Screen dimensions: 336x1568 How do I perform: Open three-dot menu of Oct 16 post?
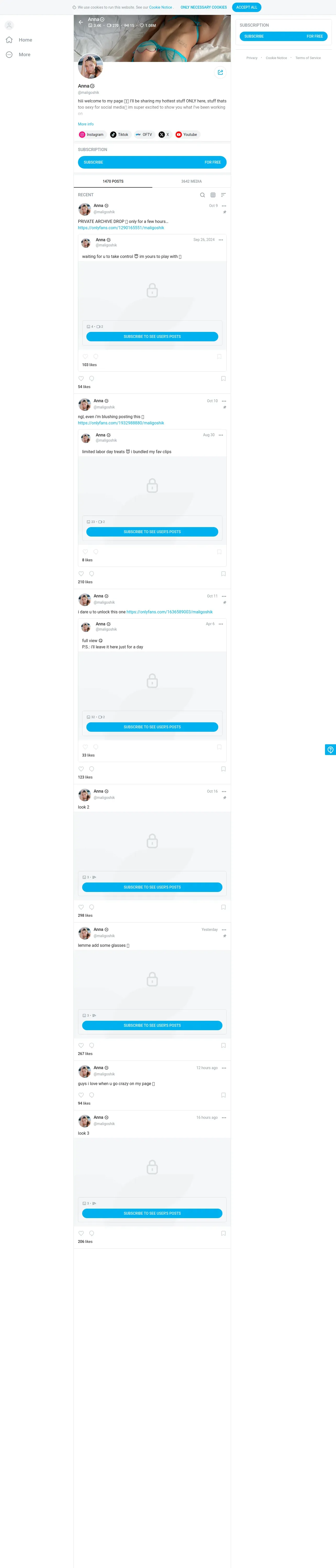pyautogui.click(x=224, y=791)
